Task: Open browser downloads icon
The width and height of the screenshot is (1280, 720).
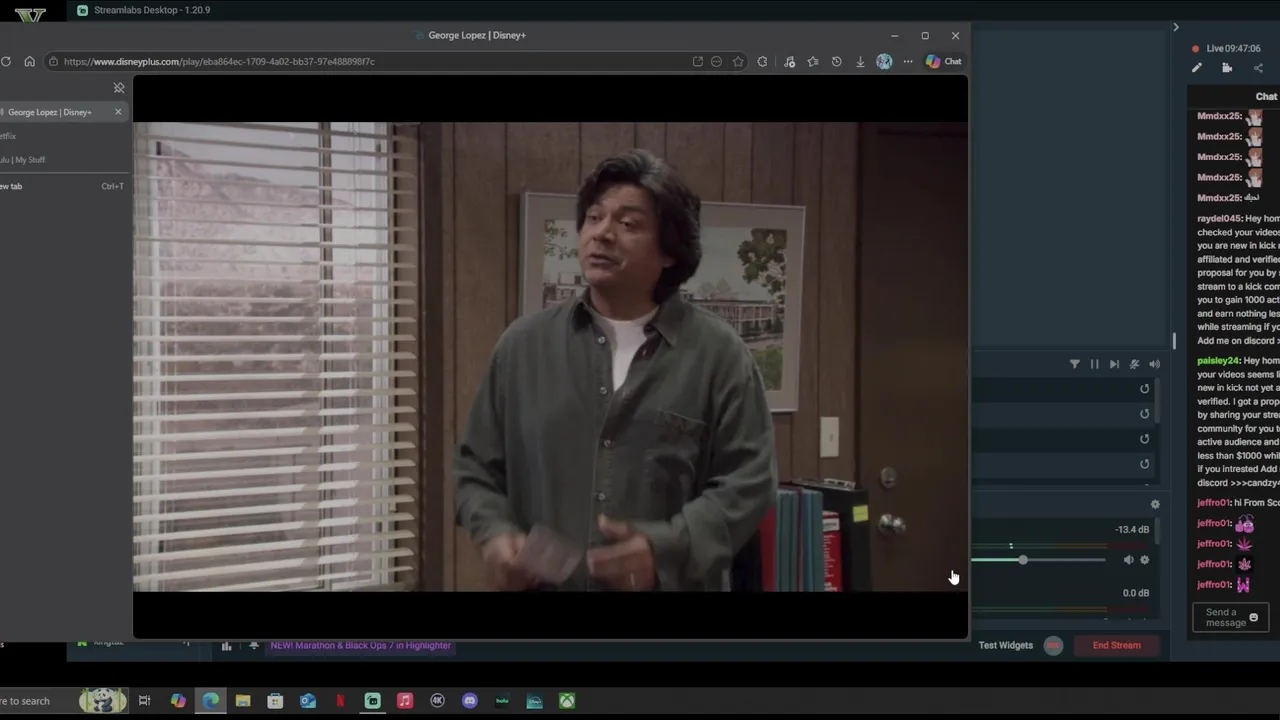Action: pos(860,62)
